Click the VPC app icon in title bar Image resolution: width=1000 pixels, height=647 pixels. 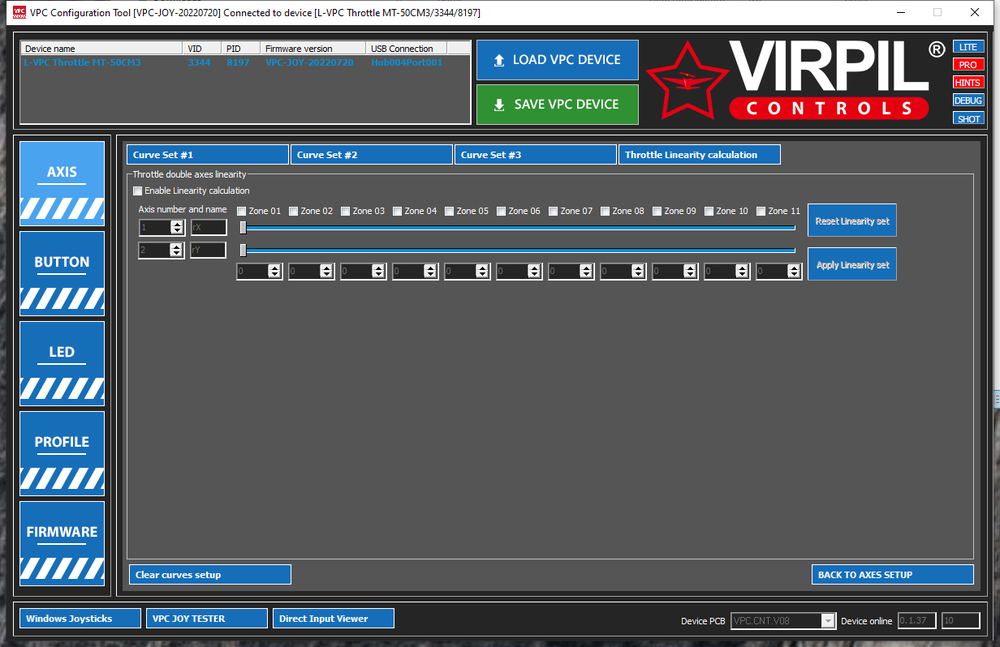19,12
